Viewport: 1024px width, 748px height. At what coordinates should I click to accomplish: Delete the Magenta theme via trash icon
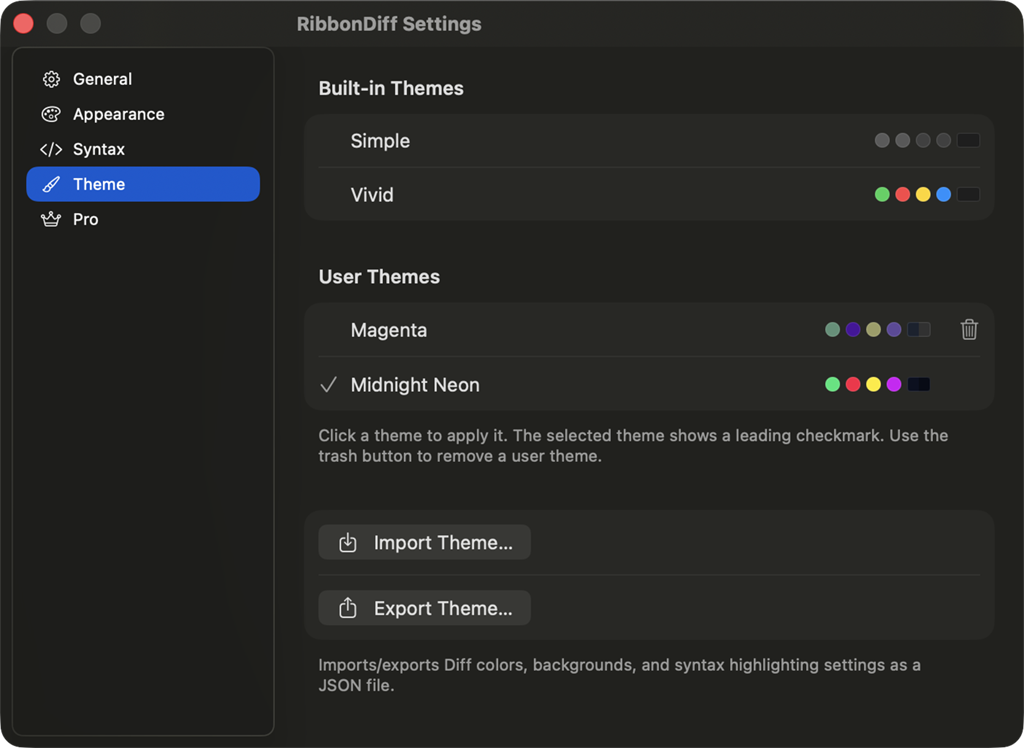[968, 329]
